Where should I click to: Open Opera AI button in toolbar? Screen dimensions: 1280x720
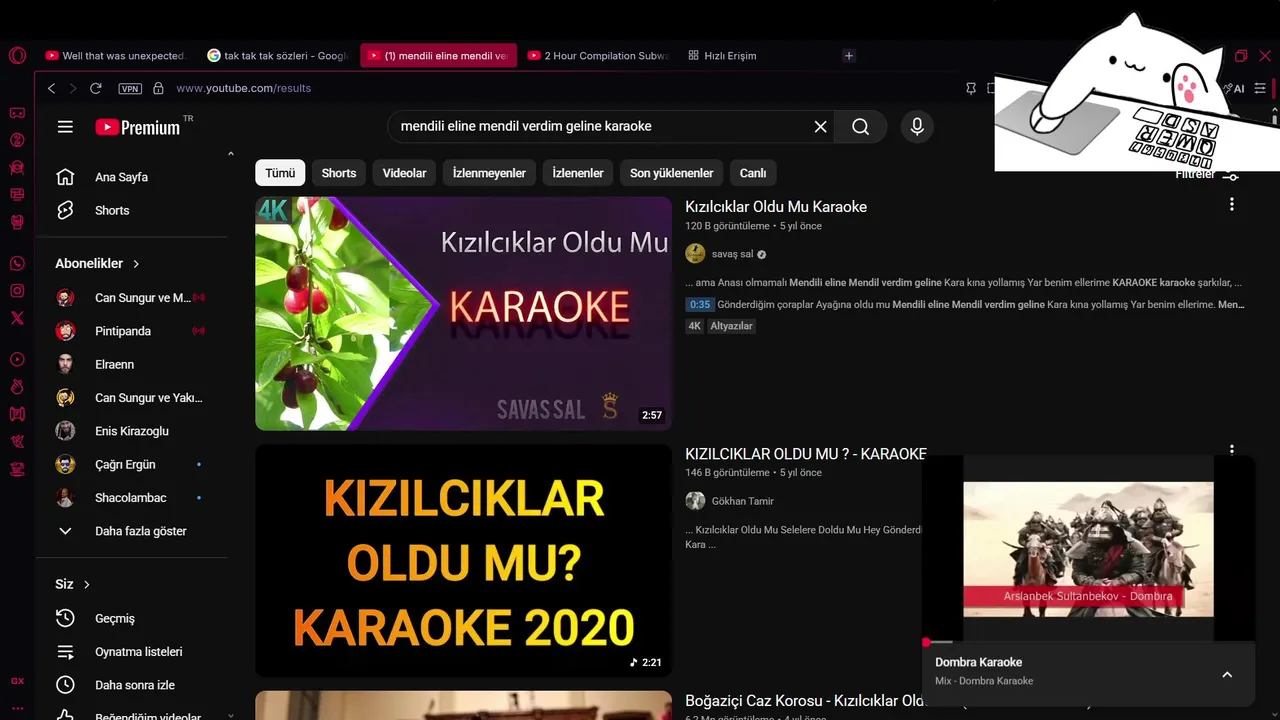point(1235,88)
